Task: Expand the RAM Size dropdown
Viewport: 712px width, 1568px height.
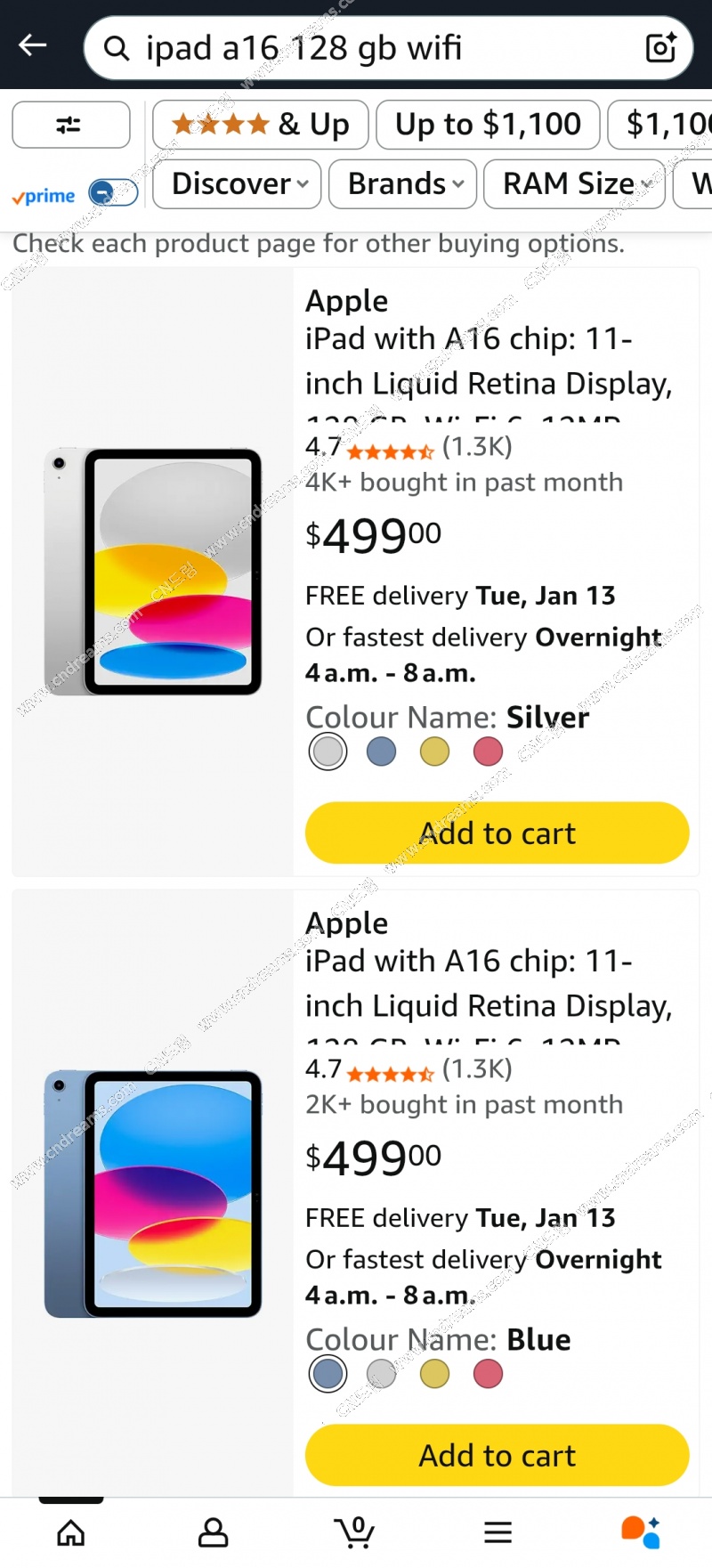Action: coord(574,184)
